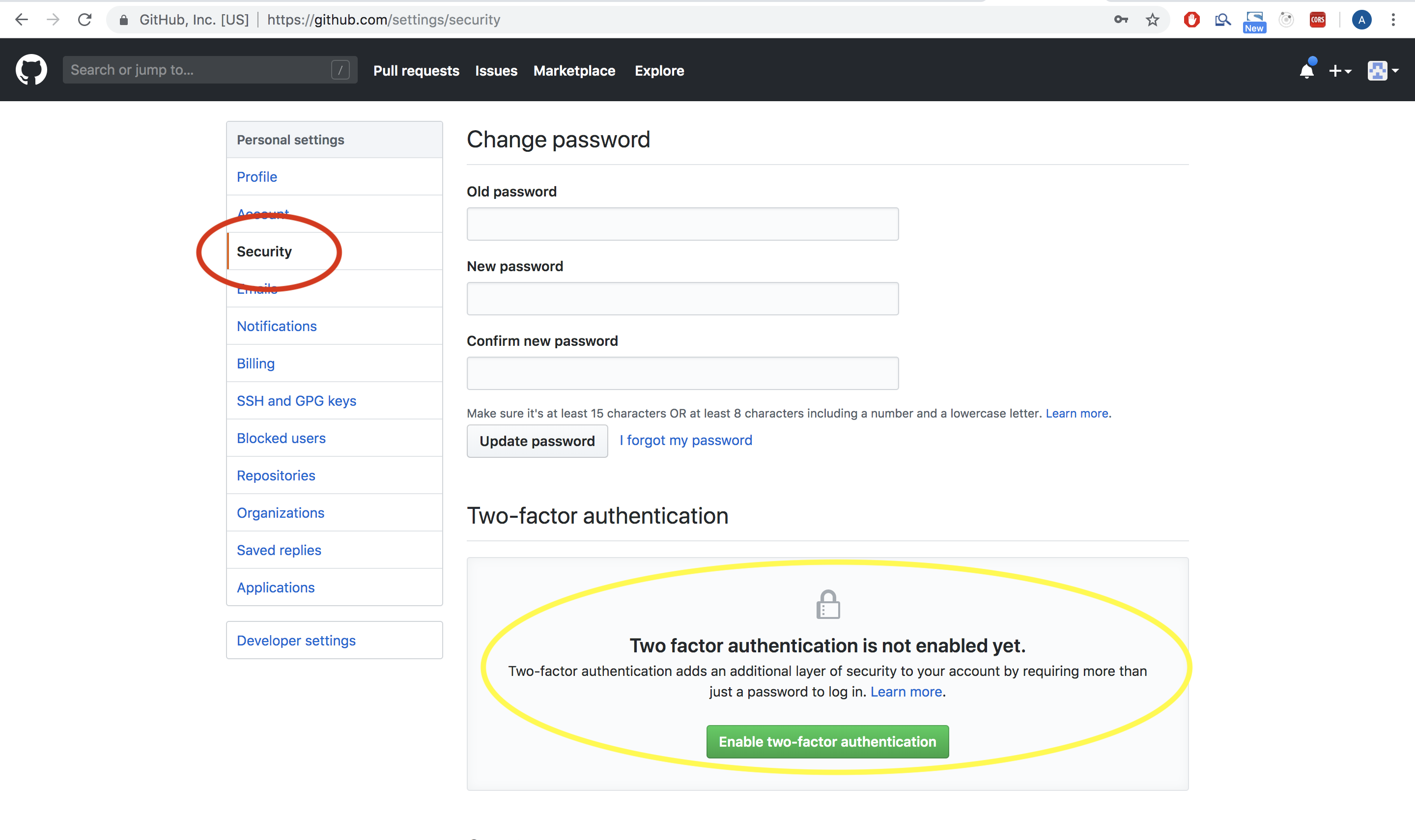This screenshot has width=1415, height=840.
Task: Open Chrome's three-dot menu
Action: pyautogui.click(x=1394, y=19)
